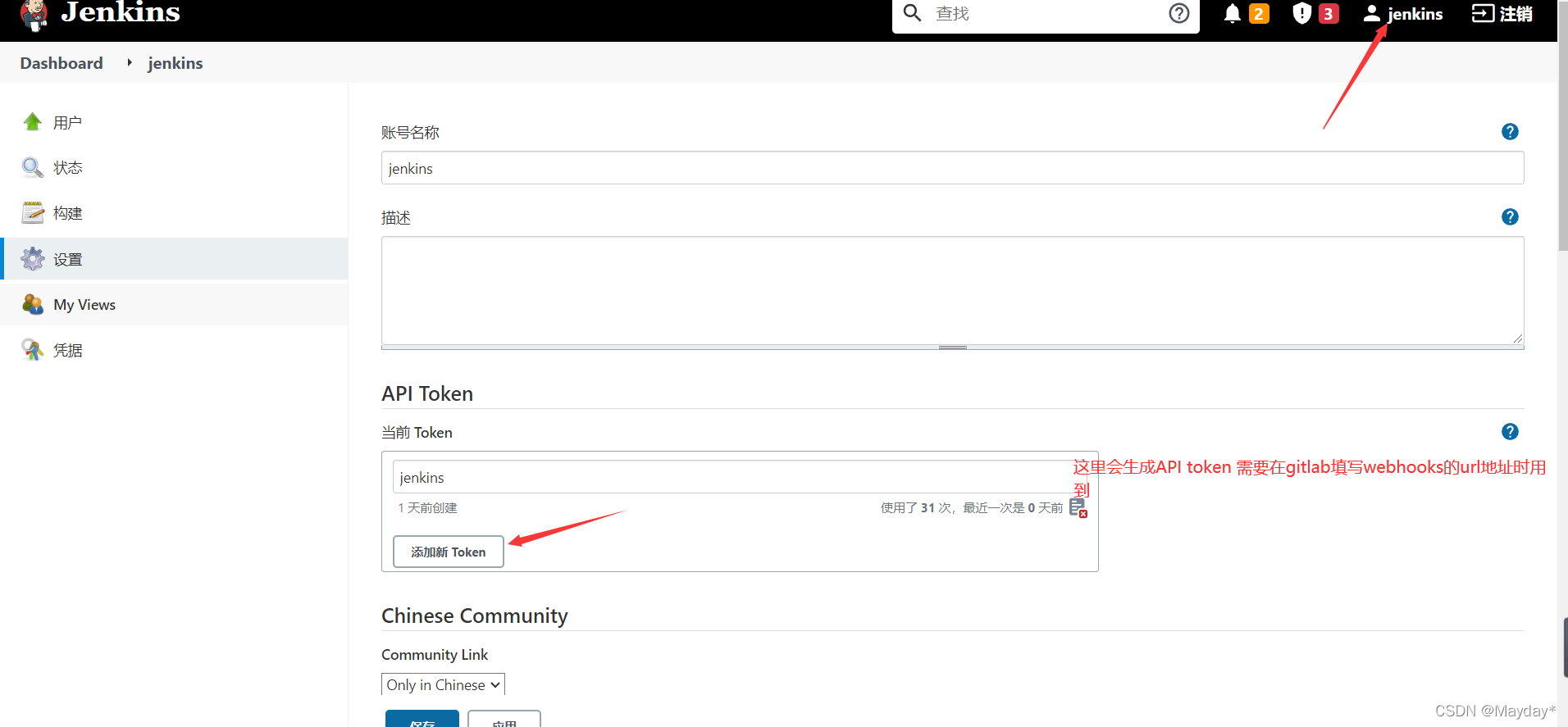Open help for 账号名称 field
Screen dimensions: 1568x727
(1510, 132)
